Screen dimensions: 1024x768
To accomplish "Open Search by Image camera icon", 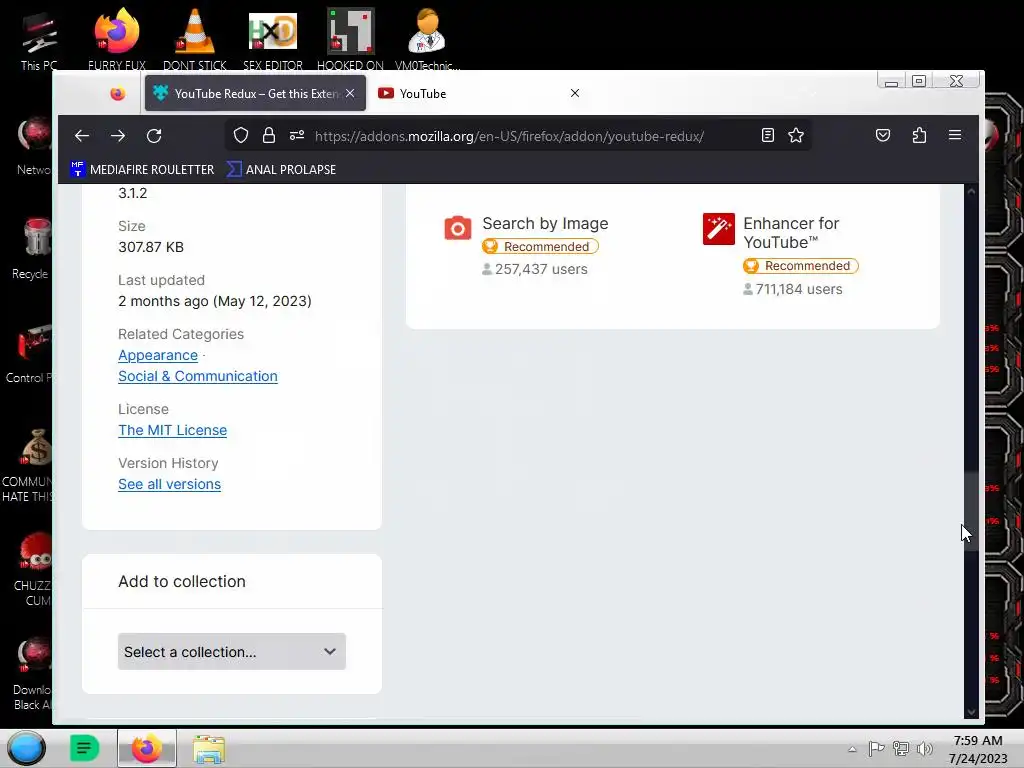I will point(458,228).
